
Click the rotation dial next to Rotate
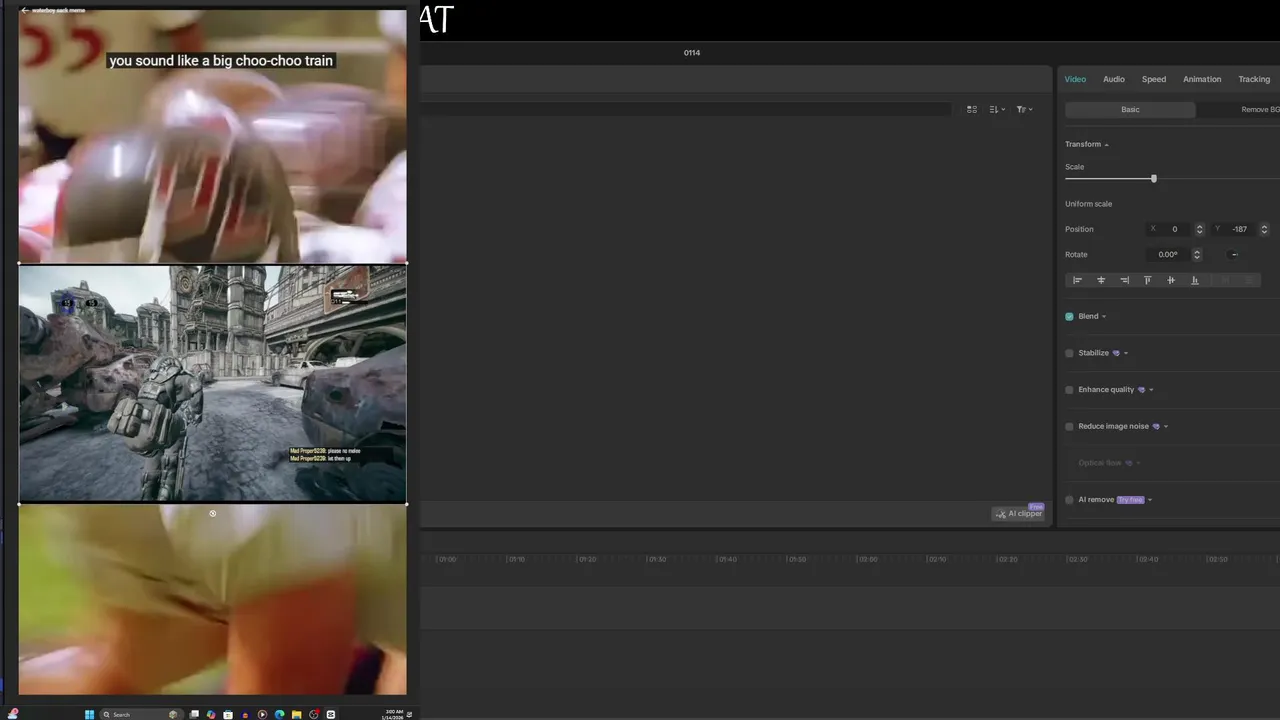pos(1234,254)
